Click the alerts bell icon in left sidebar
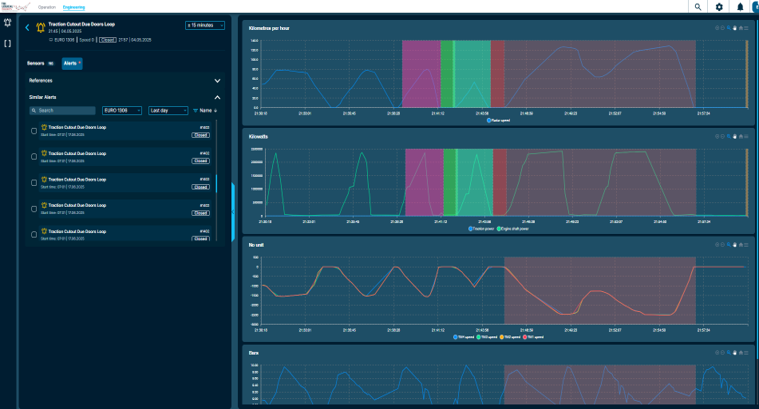 (x=8, y=24)
